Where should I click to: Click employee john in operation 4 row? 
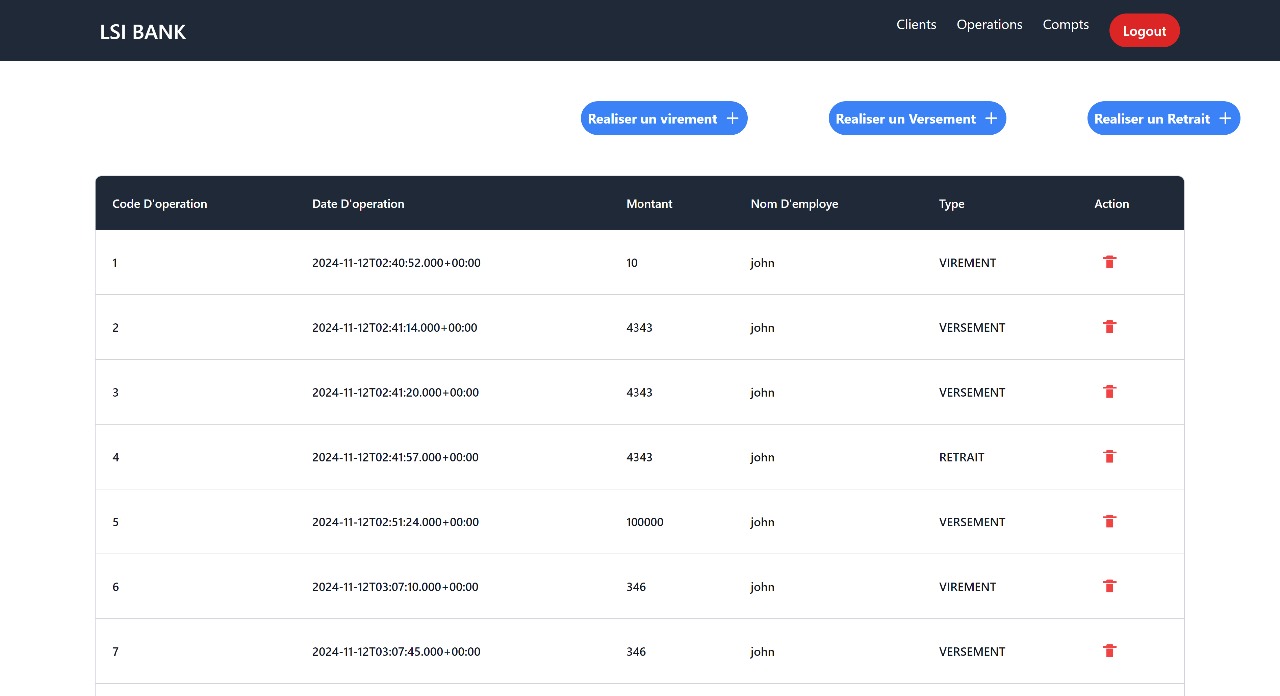(x=762, y=457)
